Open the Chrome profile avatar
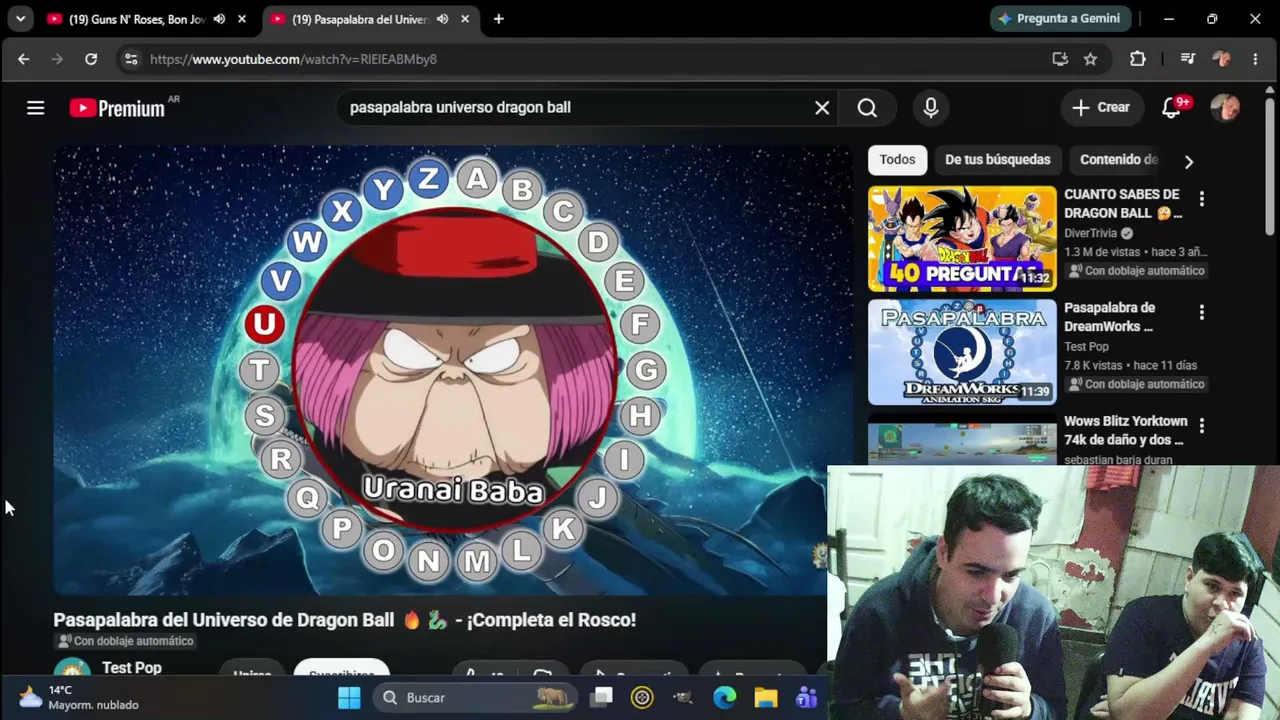This screenshot has height=720, width=1280. pos(1221,59)
